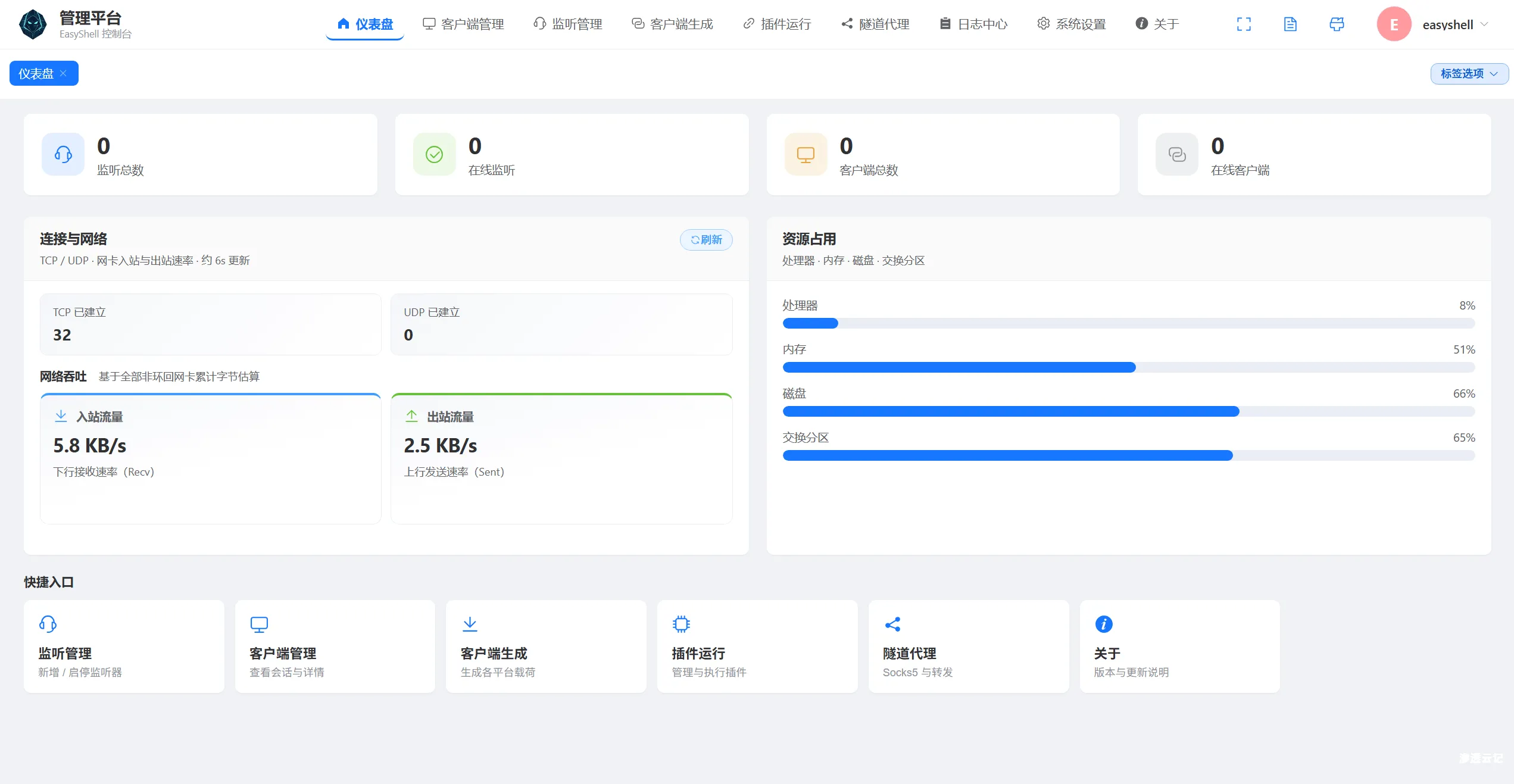Open 关于 in the top navigation

(x=1157, y=24)
